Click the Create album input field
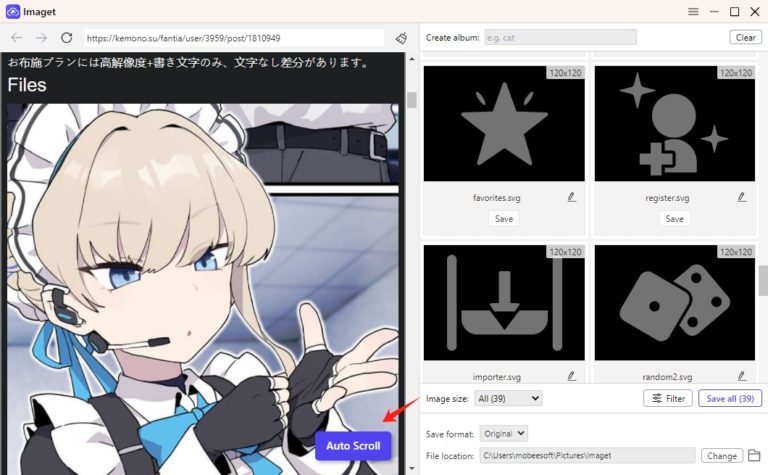This screenshot has width=768, height=475. pyautogui.click(x=560, y=38)
